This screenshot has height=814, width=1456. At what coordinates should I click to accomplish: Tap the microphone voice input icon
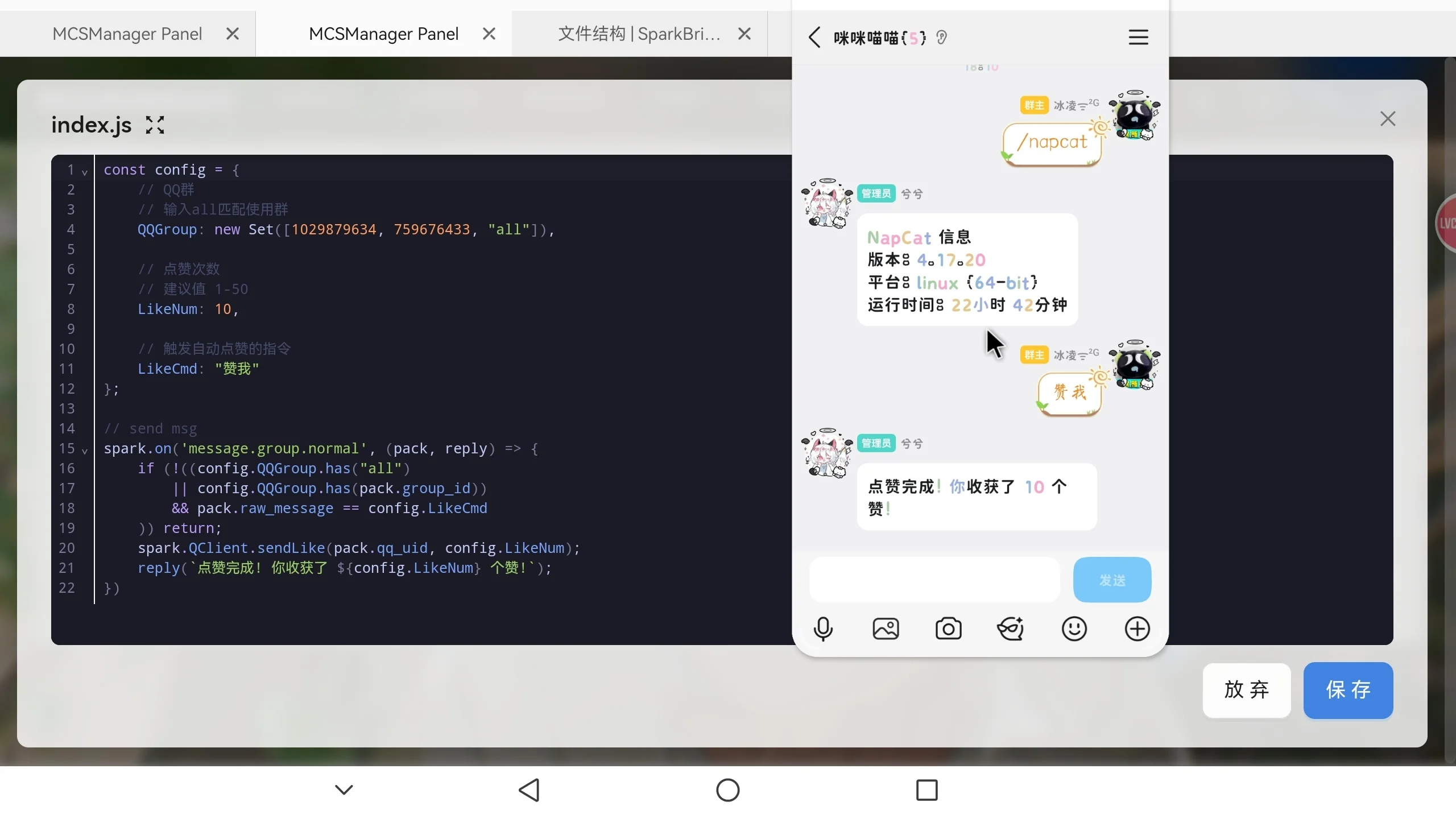[x=823, y=629]
